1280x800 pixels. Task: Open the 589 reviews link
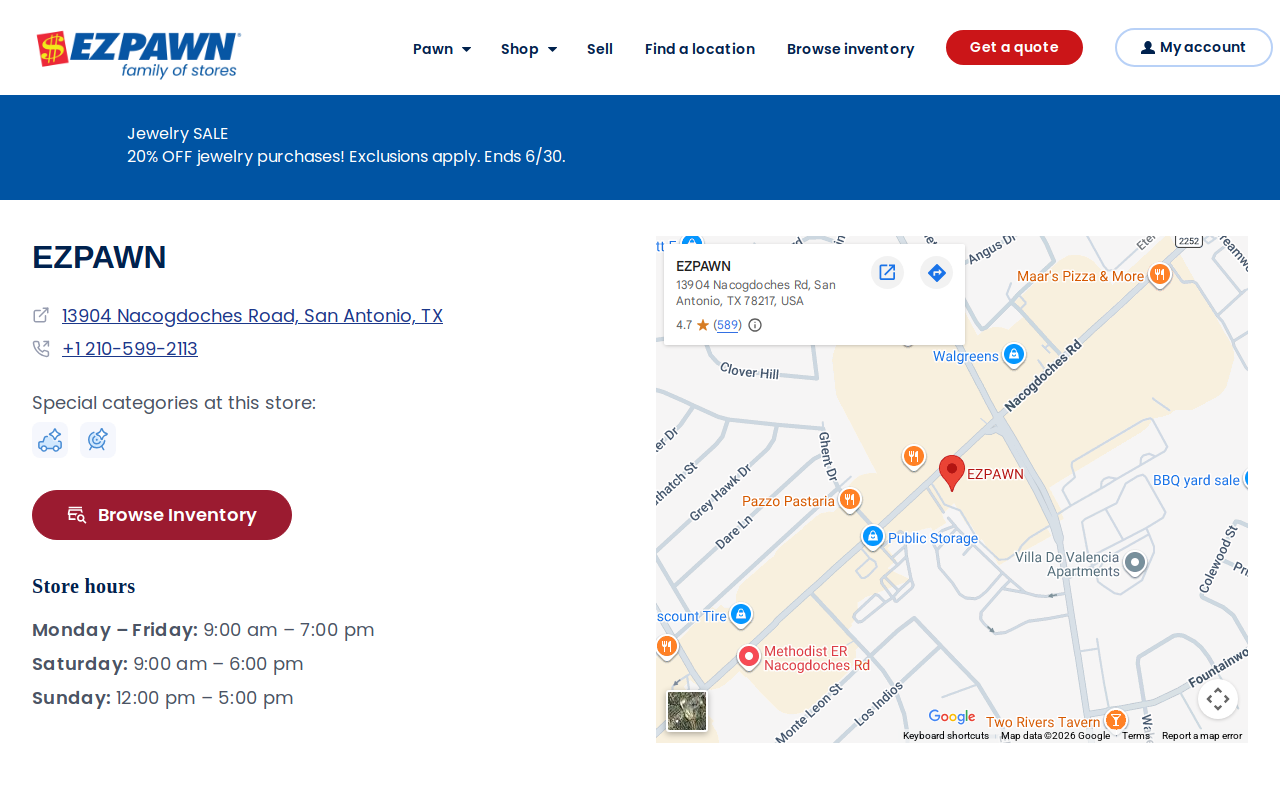click(727, 325)
